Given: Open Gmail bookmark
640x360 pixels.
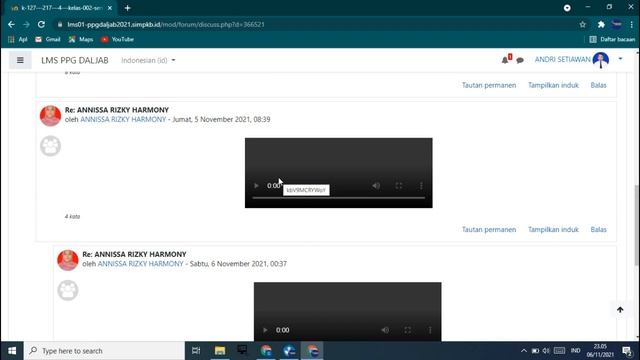Looking at the screenshot, I should tap(47, 39).
